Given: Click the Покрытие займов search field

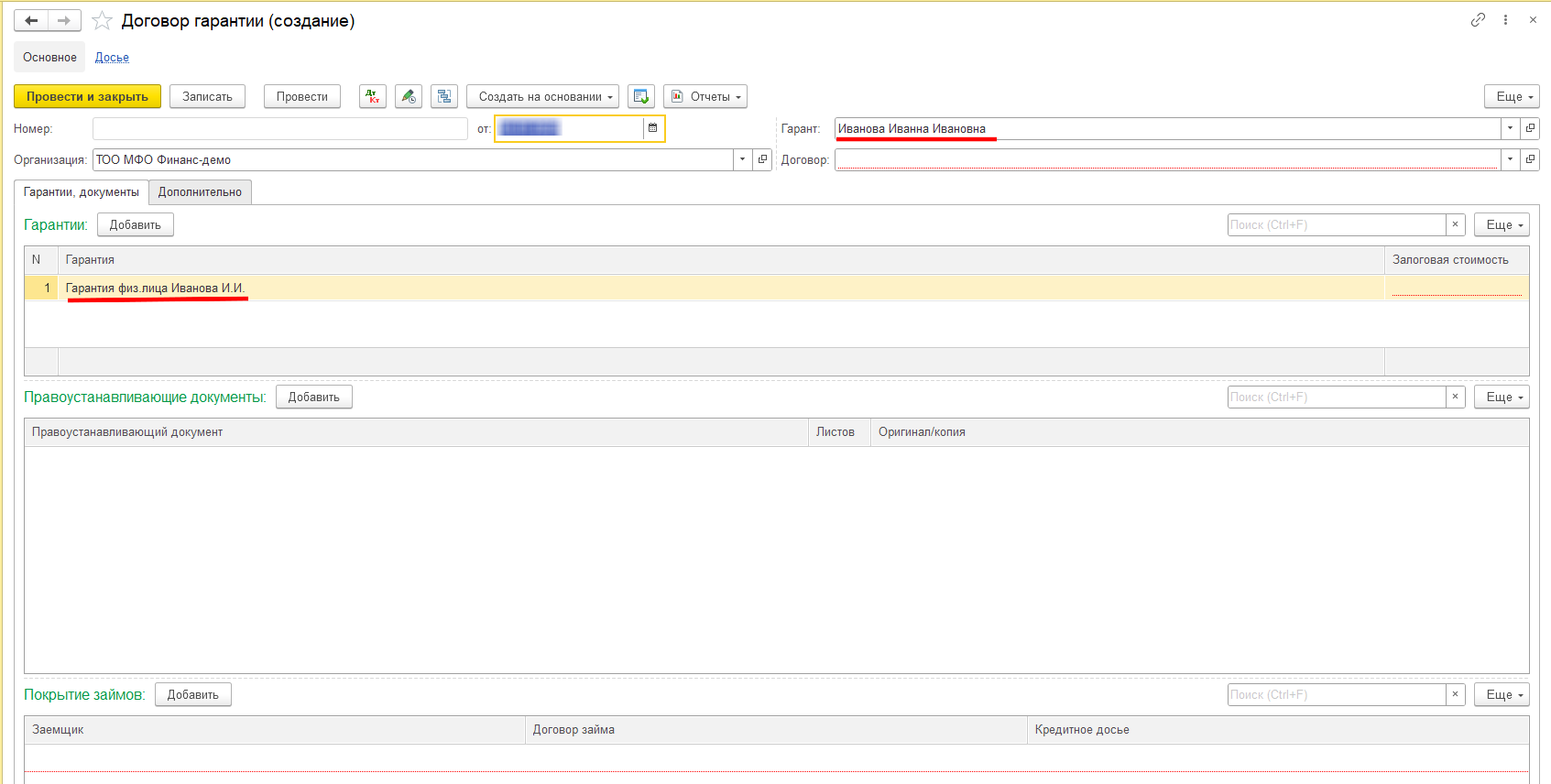Looking at the screenshot, I should pyautogui.click(x=1337, y=694).
